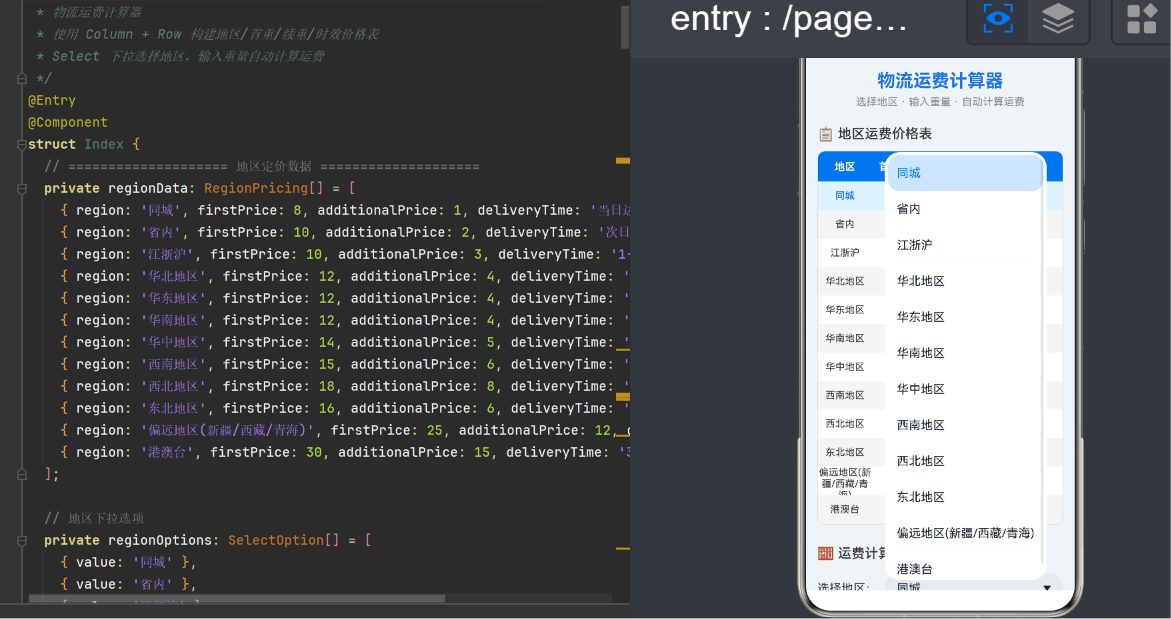Click the layers stack icon in previewer toolbar
1171x619 pixels.
[x=1057, y=18]
